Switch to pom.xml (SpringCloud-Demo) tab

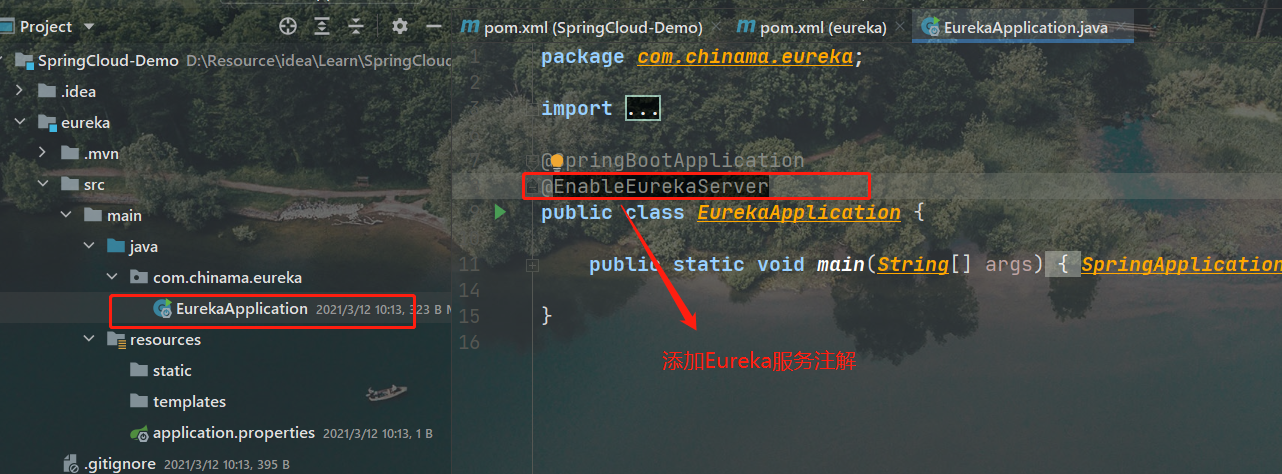[x=581, y=27]
